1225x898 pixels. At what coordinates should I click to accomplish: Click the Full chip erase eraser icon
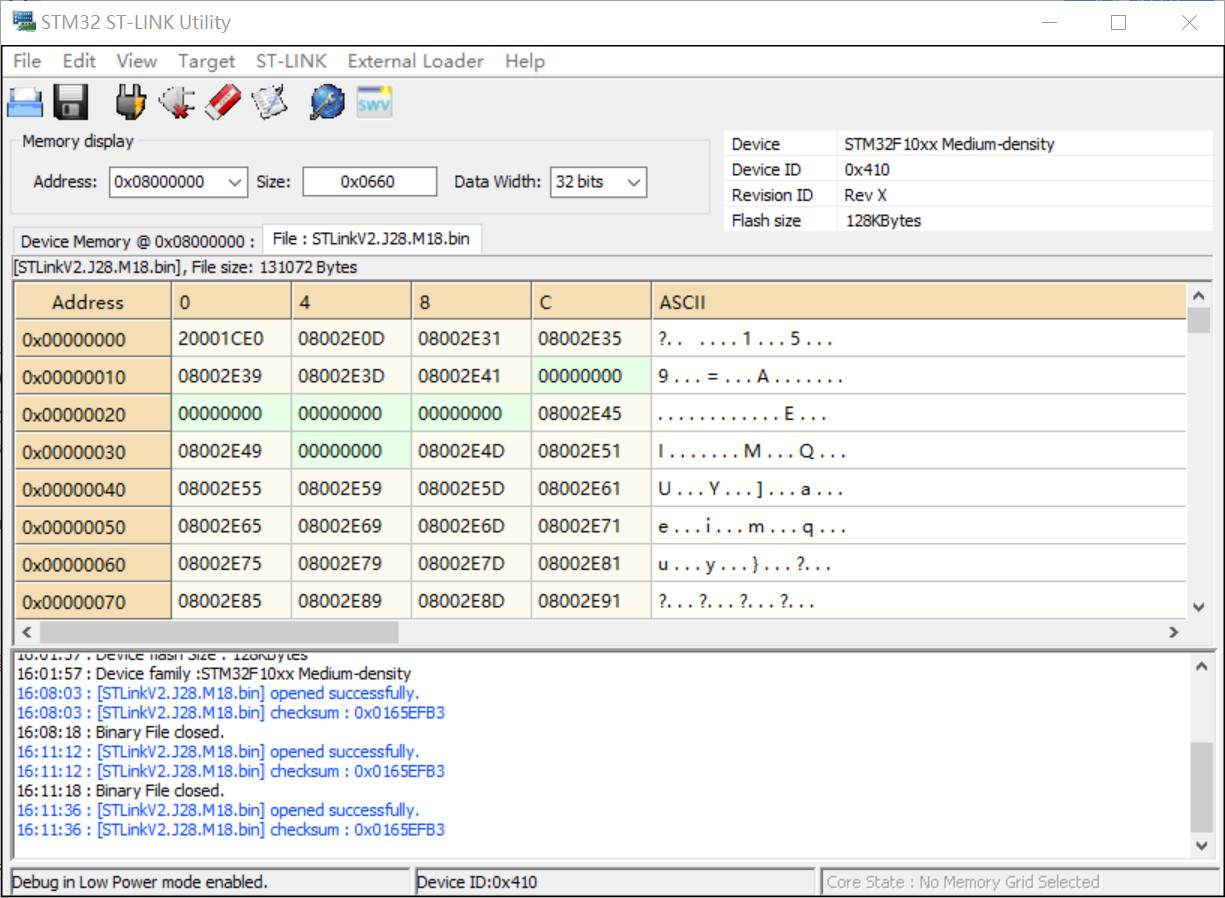pyautogui.click(x=223, y=102)
